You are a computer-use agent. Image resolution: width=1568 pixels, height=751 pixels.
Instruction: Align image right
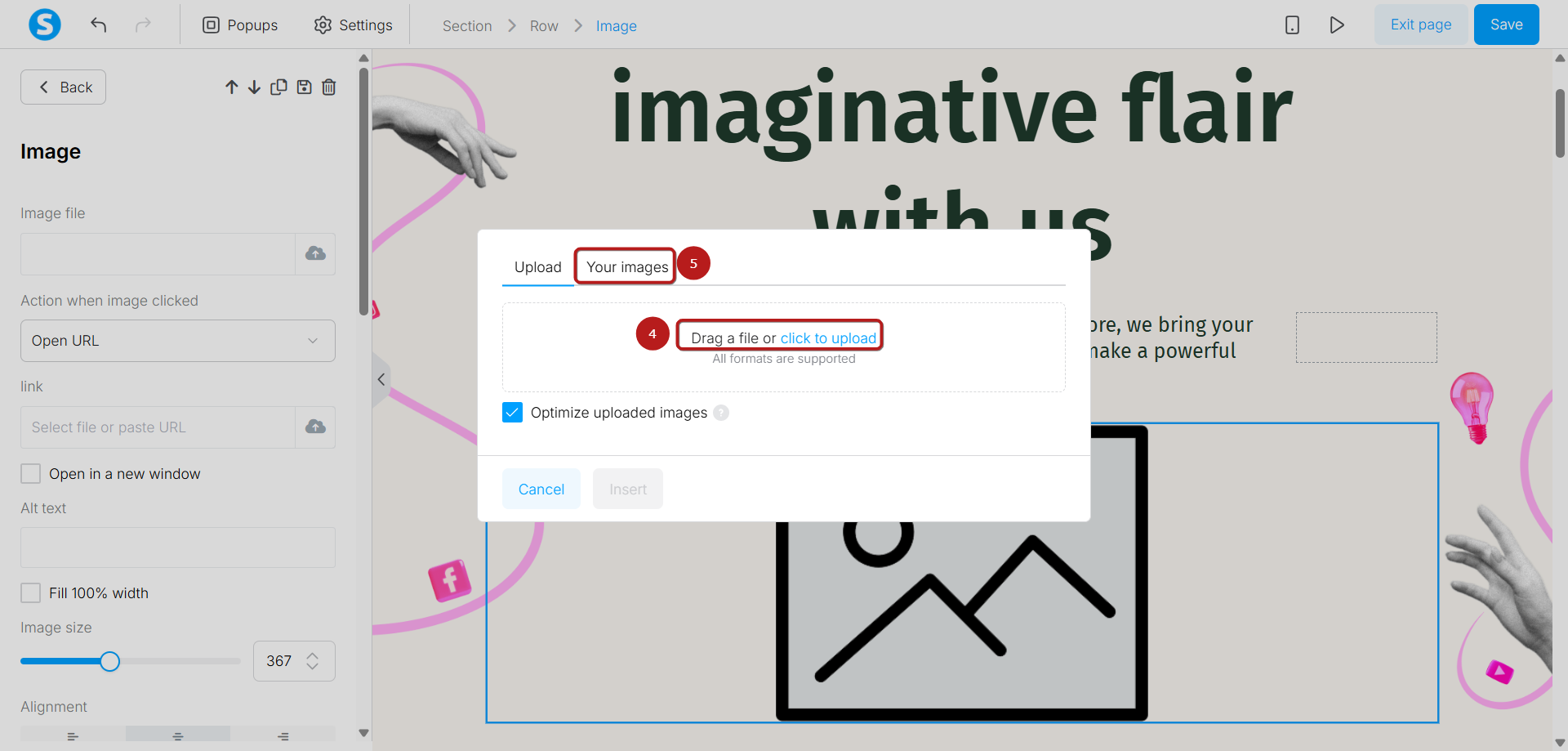[283, 736]
